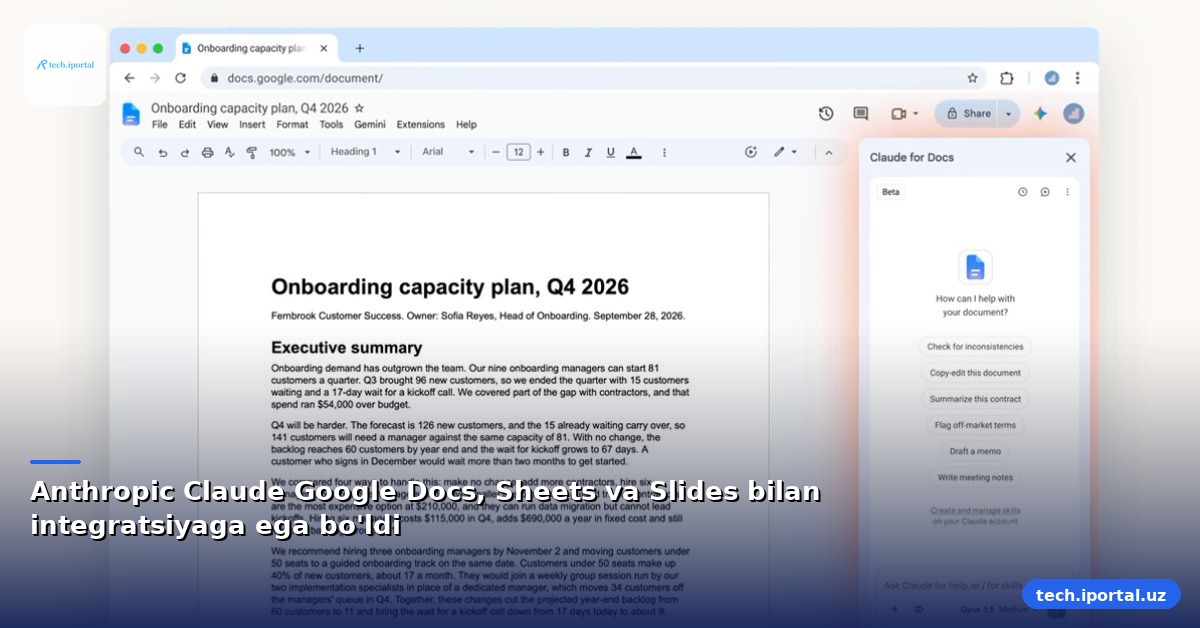Bookmark the page with the address-bar star
Image resolution: width=1200 pixels, height=628 pixels.
[972, 78]
